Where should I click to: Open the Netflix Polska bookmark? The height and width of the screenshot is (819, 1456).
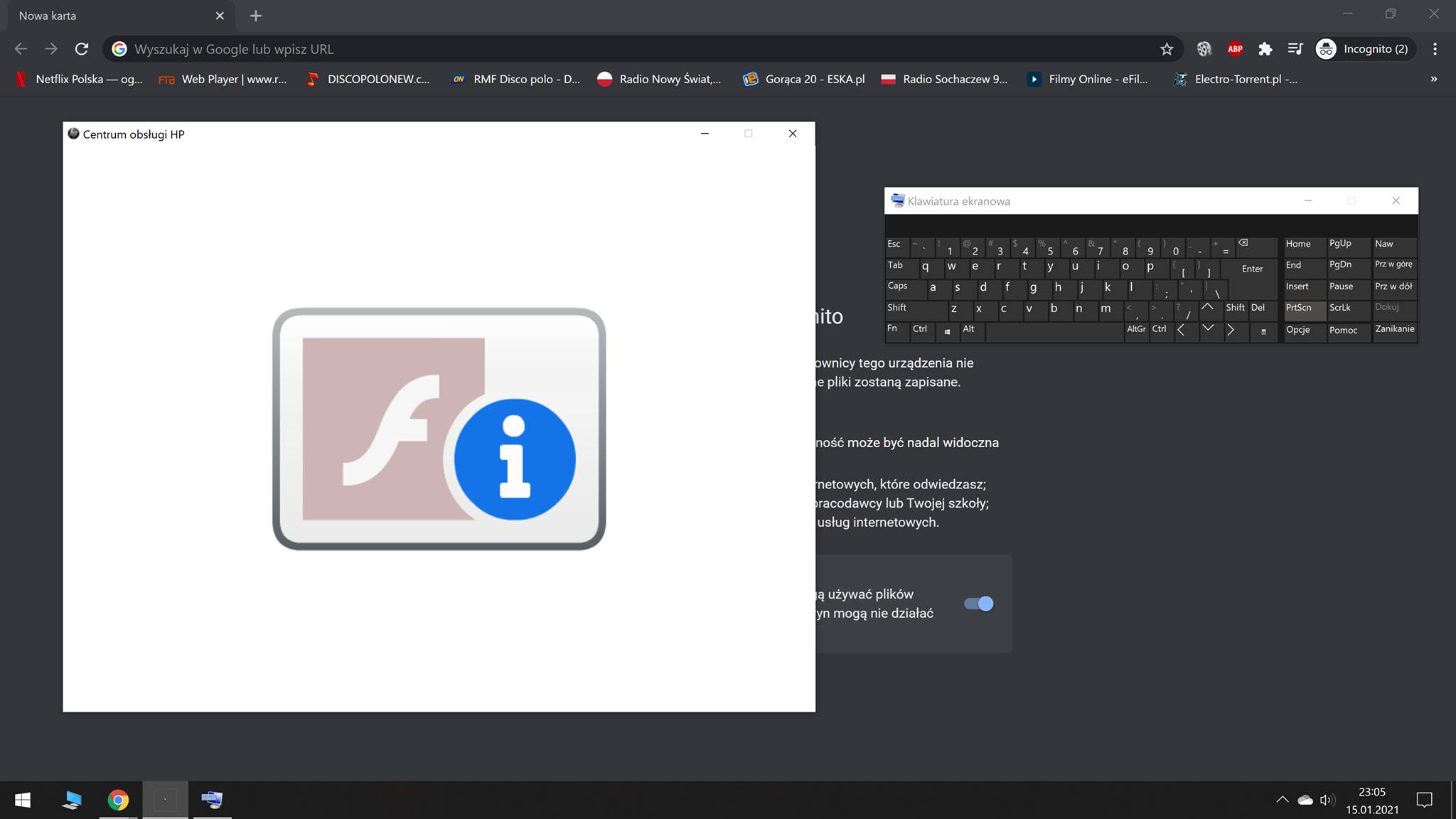pos(80,79)
